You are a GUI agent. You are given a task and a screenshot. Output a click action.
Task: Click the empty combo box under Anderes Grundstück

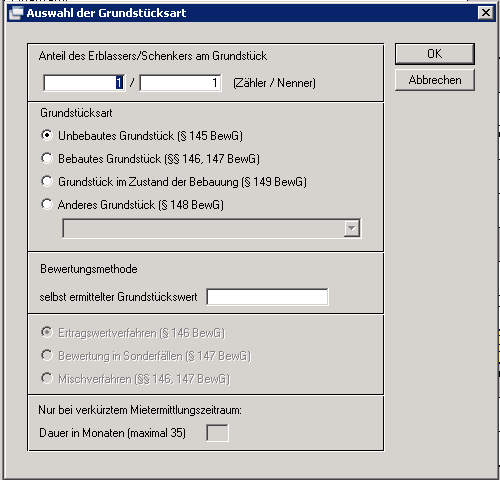pos(211,228)
